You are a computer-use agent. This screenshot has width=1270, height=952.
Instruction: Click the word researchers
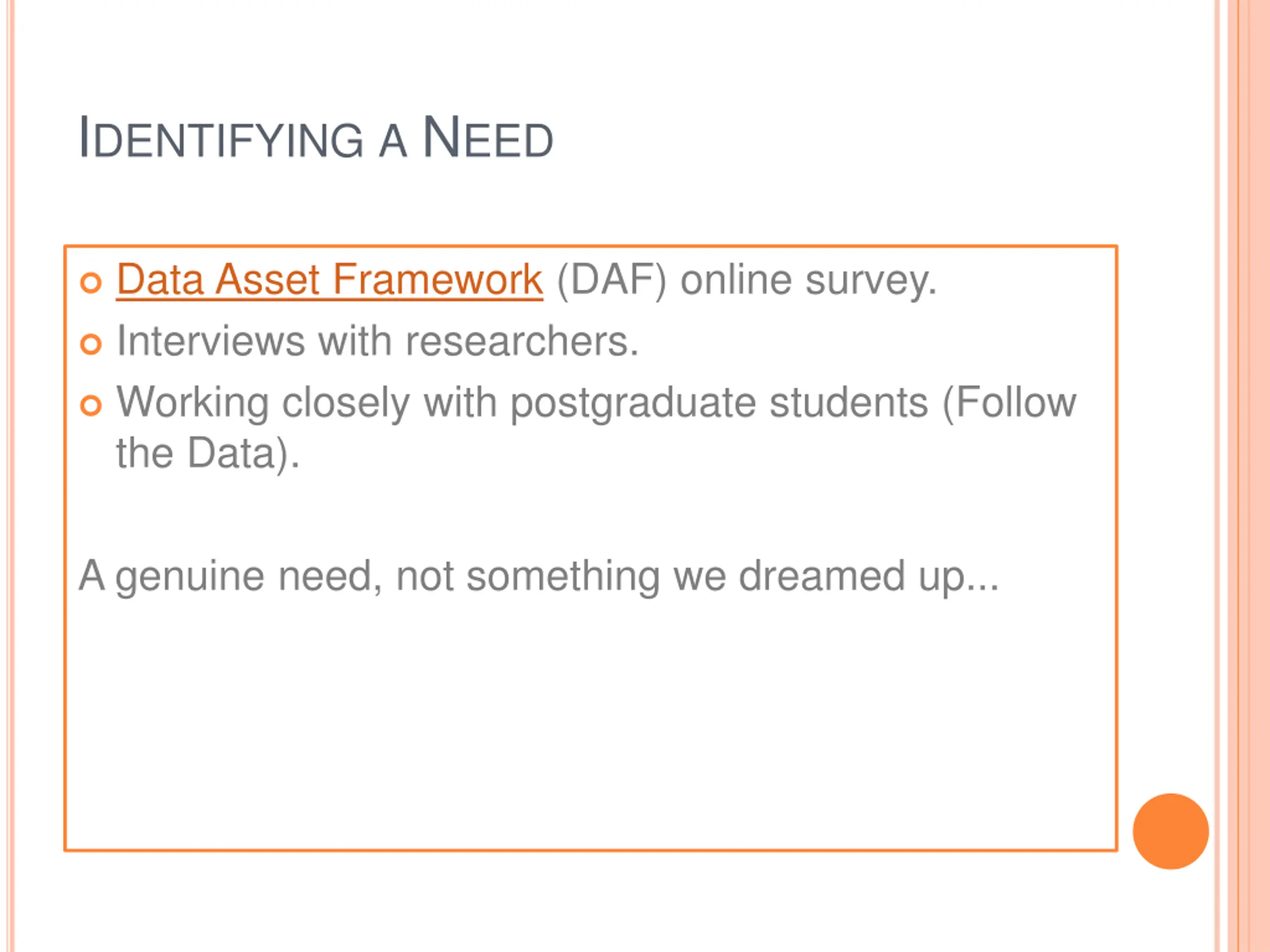(522, 342)
